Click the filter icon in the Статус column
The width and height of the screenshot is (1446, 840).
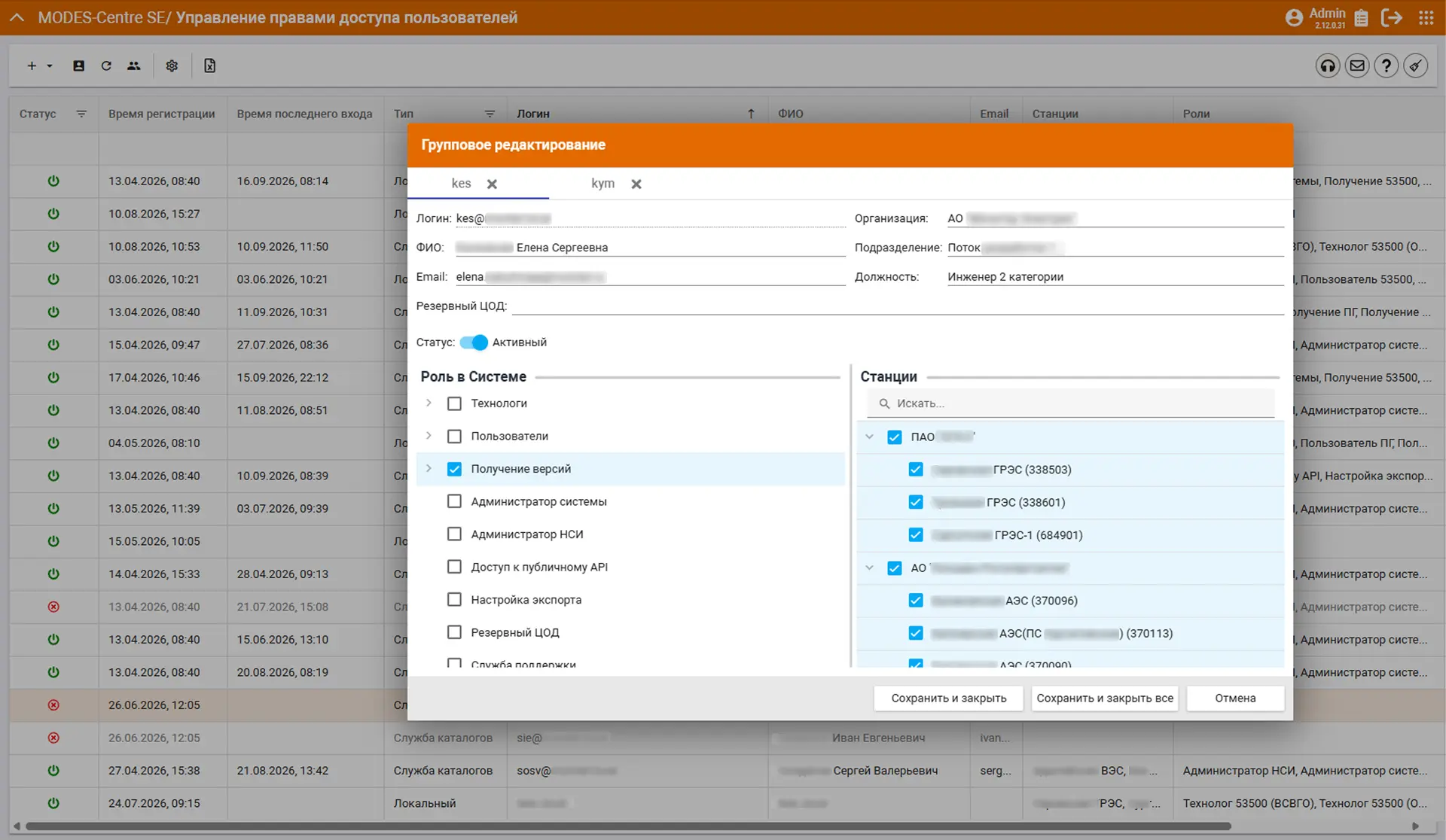[81, 114]
